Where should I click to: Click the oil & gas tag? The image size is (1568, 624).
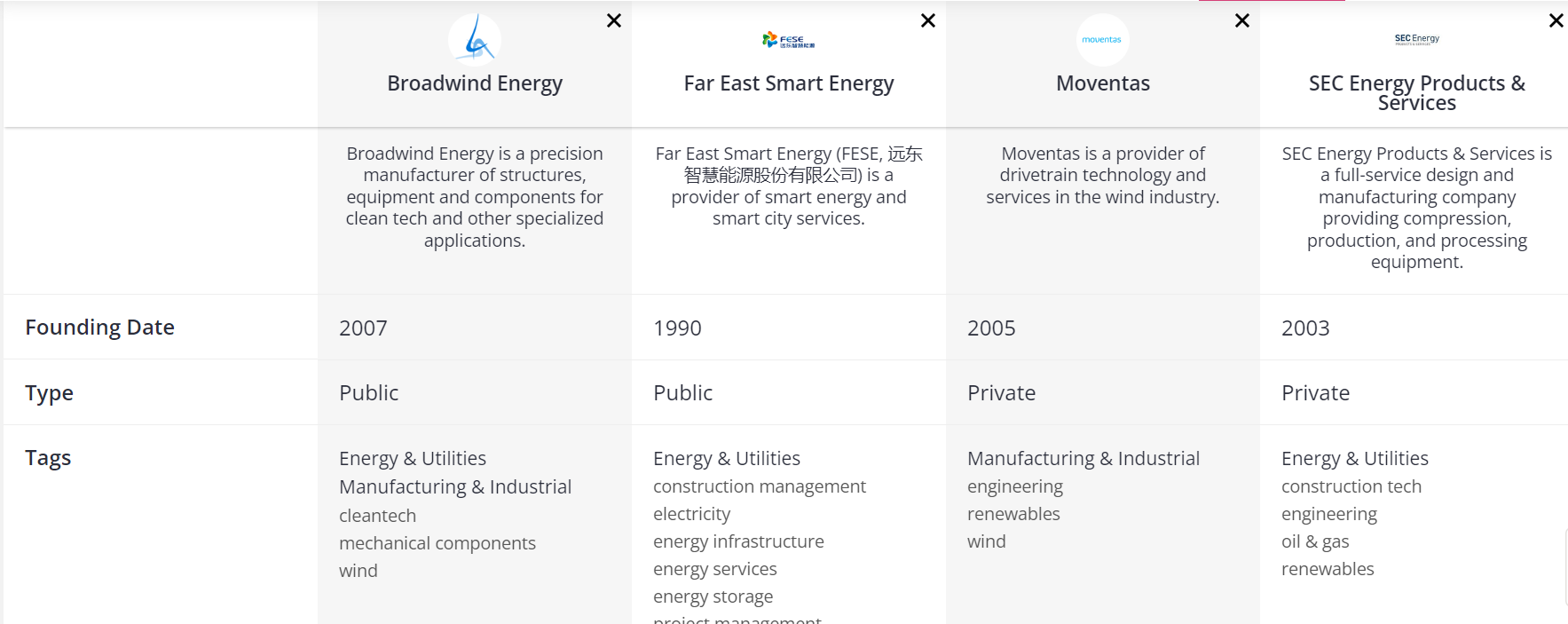pyautogui.click(x=1314, y=541)
